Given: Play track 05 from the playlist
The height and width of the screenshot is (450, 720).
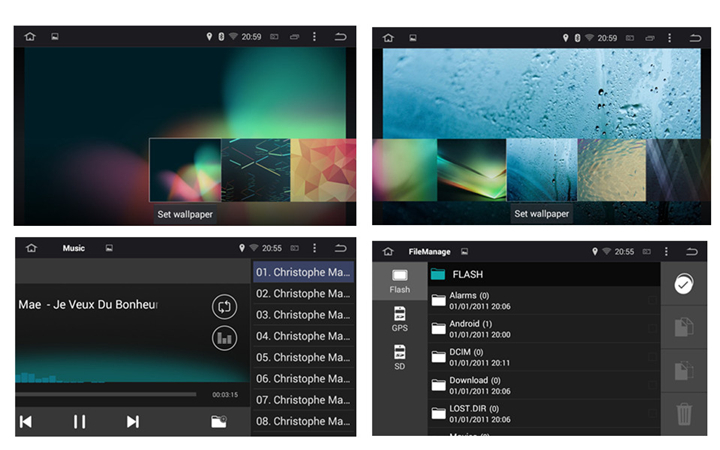Looking at the screenshot, I should [x=302, y=357].
